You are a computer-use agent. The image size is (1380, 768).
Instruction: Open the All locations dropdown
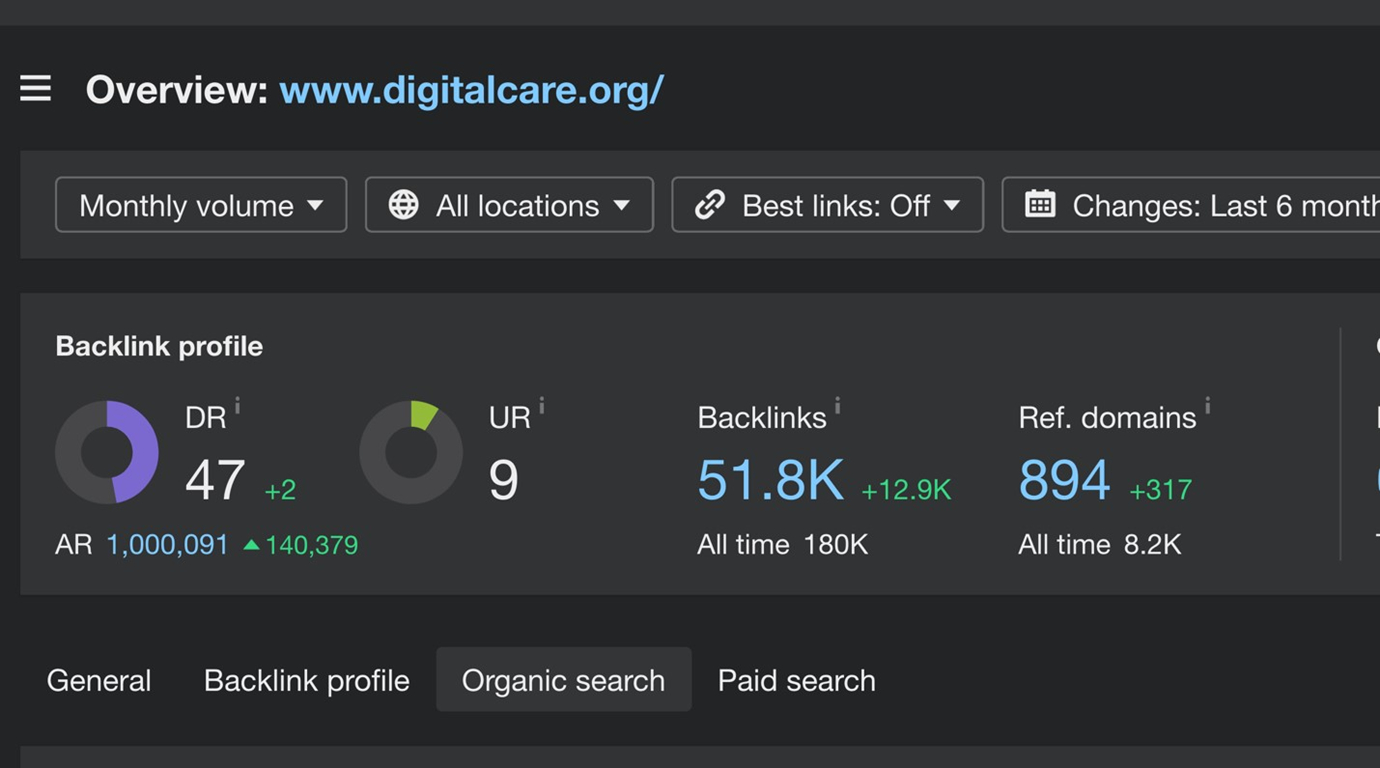click(509, 205)
